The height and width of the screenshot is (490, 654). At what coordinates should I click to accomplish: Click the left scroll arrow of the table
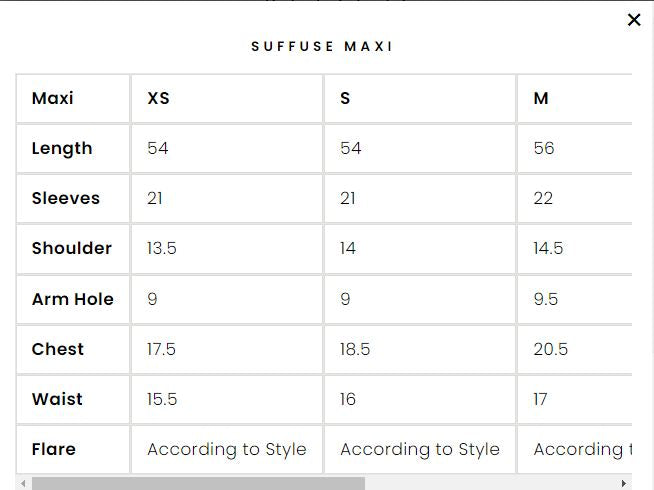(x=23, y=483)
